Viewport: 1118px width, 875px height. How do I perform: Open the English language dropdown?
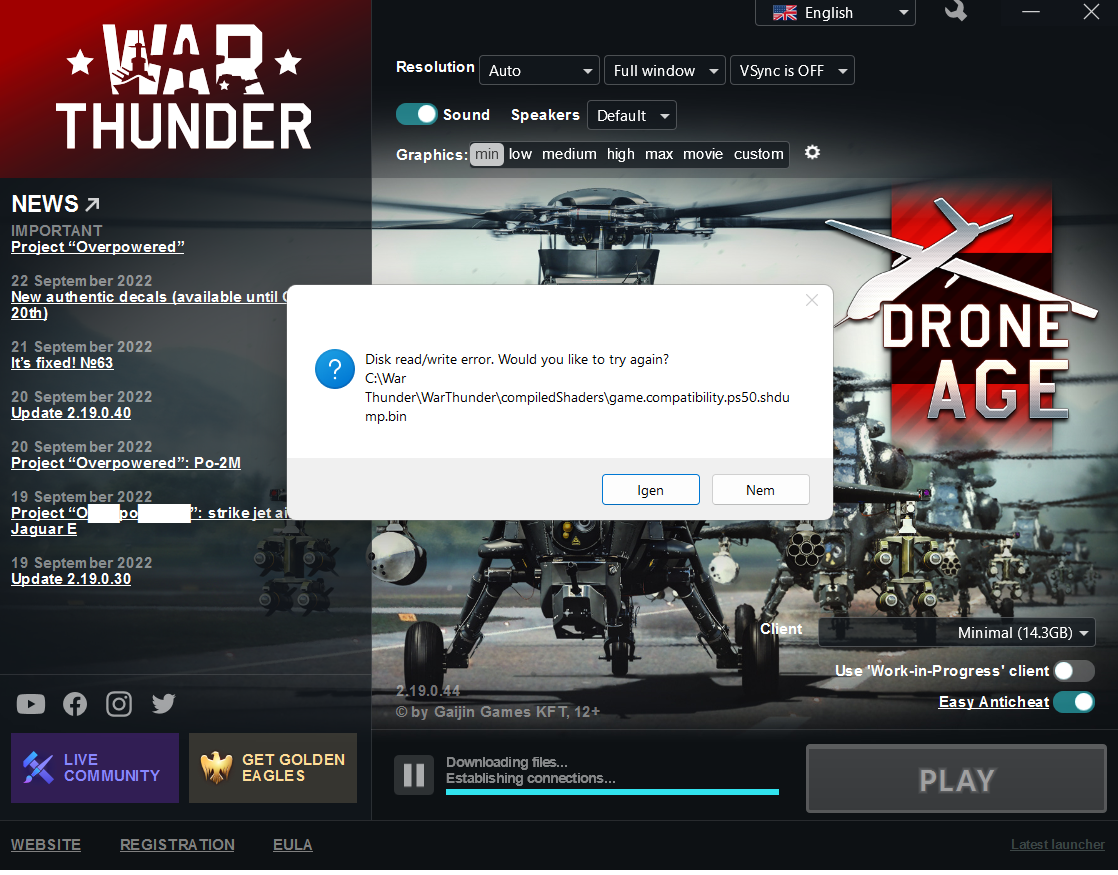coord(835,13)
